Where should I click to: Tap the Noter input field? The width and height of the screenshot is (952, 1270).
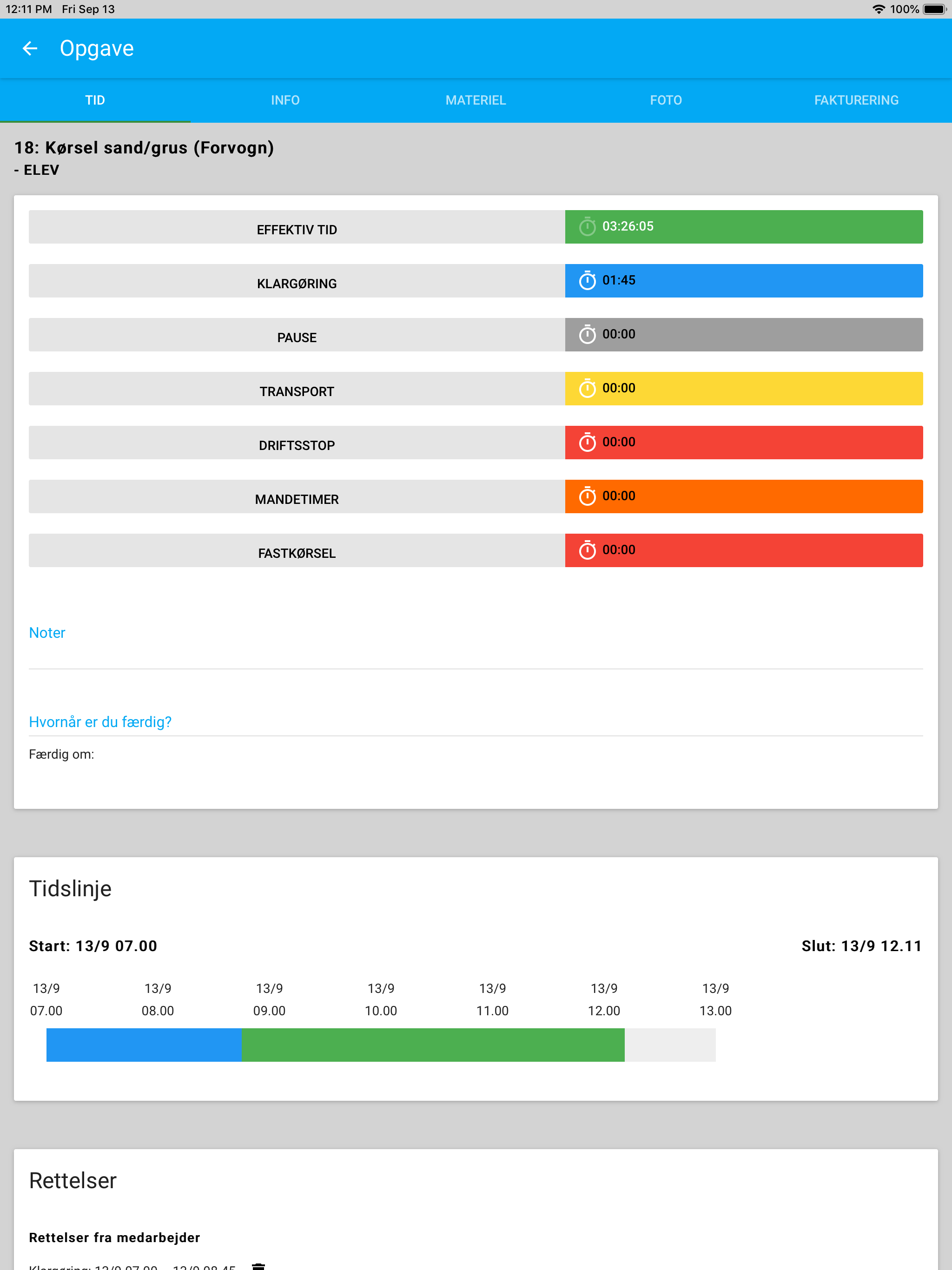click(x=476, y=652)
